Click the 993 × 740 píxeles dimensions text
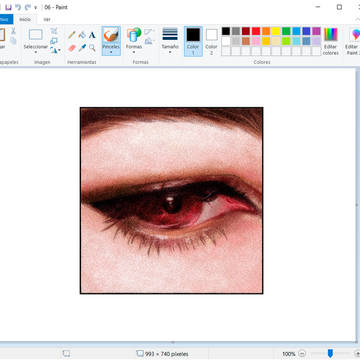Viewport: 360px width, 360px height. coord(167,354)
